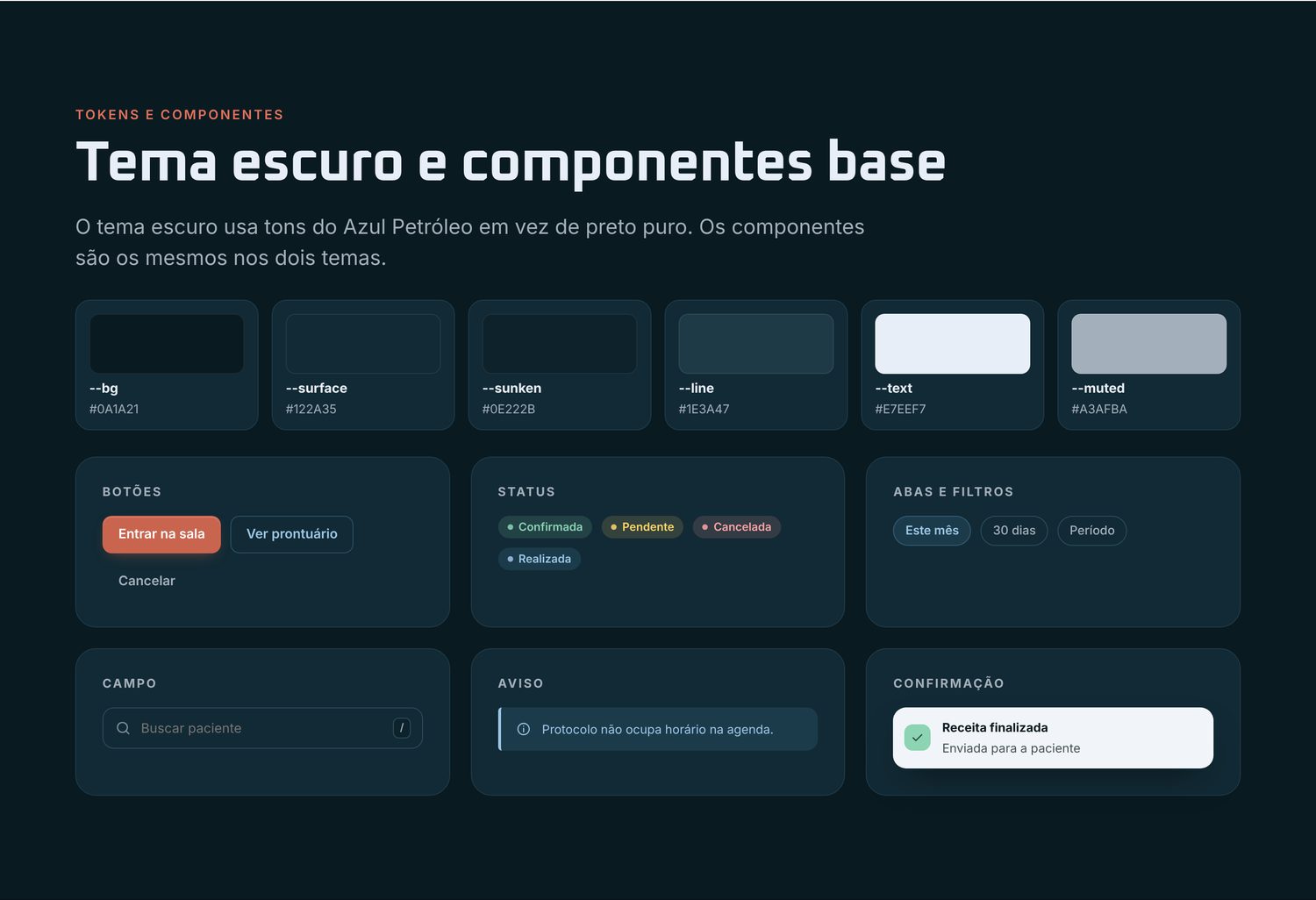
Task: Click the hex value #A3AFBA
Action: [x=1099, y=409]
